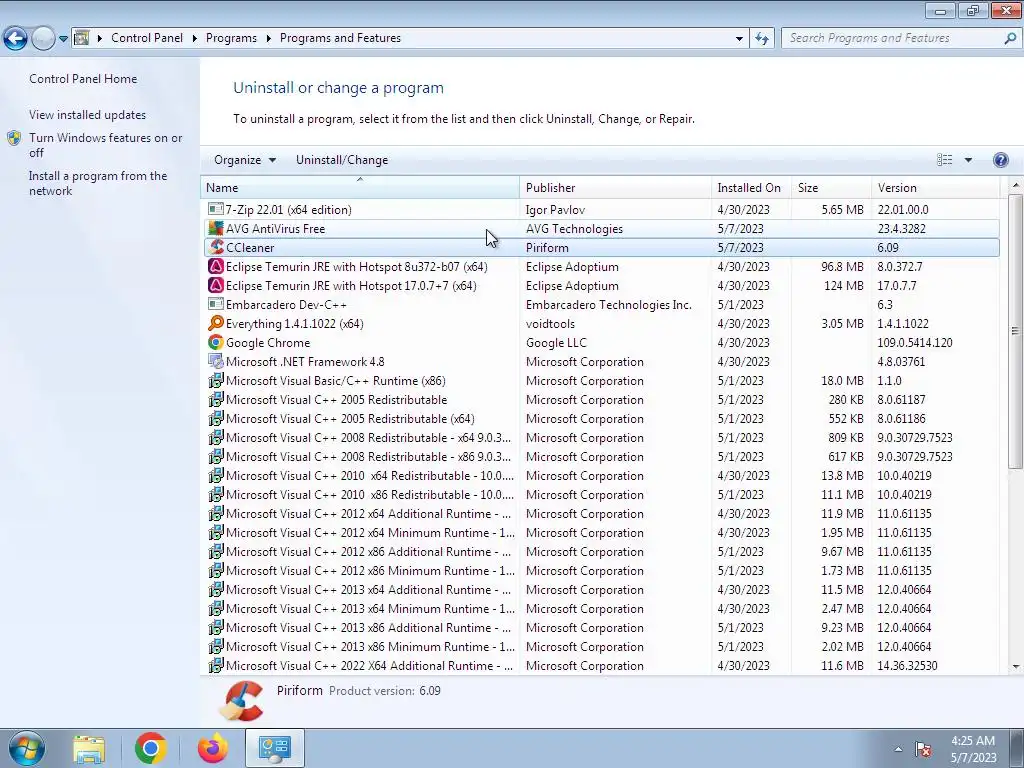1024x768 pixels.
Task: Sort by the Version column header
Action: tap(935, 187)
